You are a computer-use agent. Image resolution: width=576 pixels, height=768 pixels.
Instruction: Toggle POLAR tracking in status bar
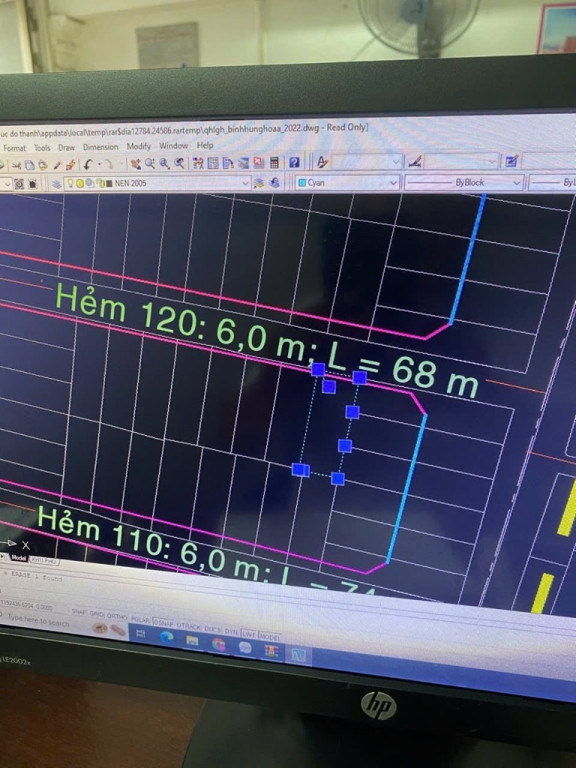[140, 620]
